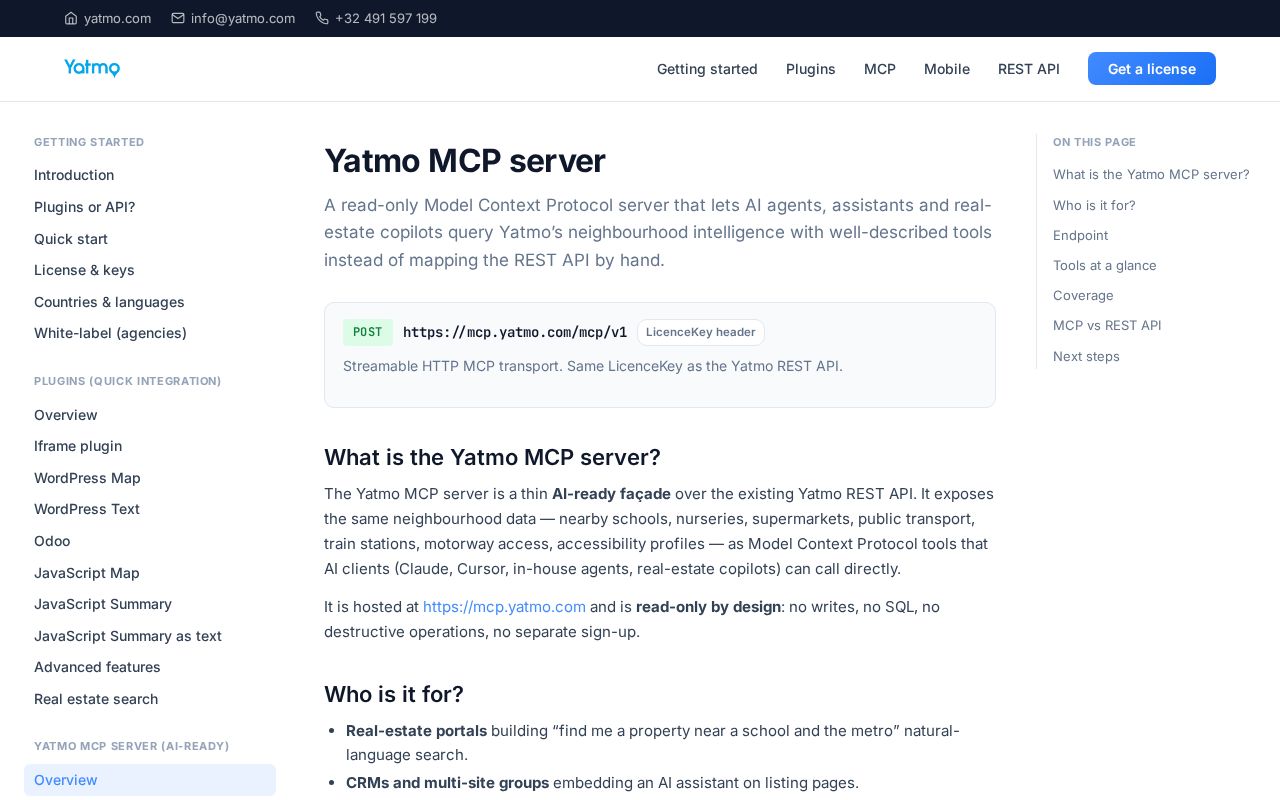Click the LicenceKey header badge

tap(701, 332)
